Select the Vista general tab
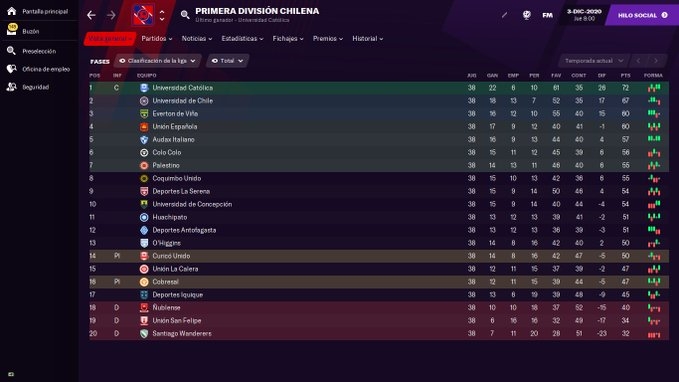 coord(110,39)
